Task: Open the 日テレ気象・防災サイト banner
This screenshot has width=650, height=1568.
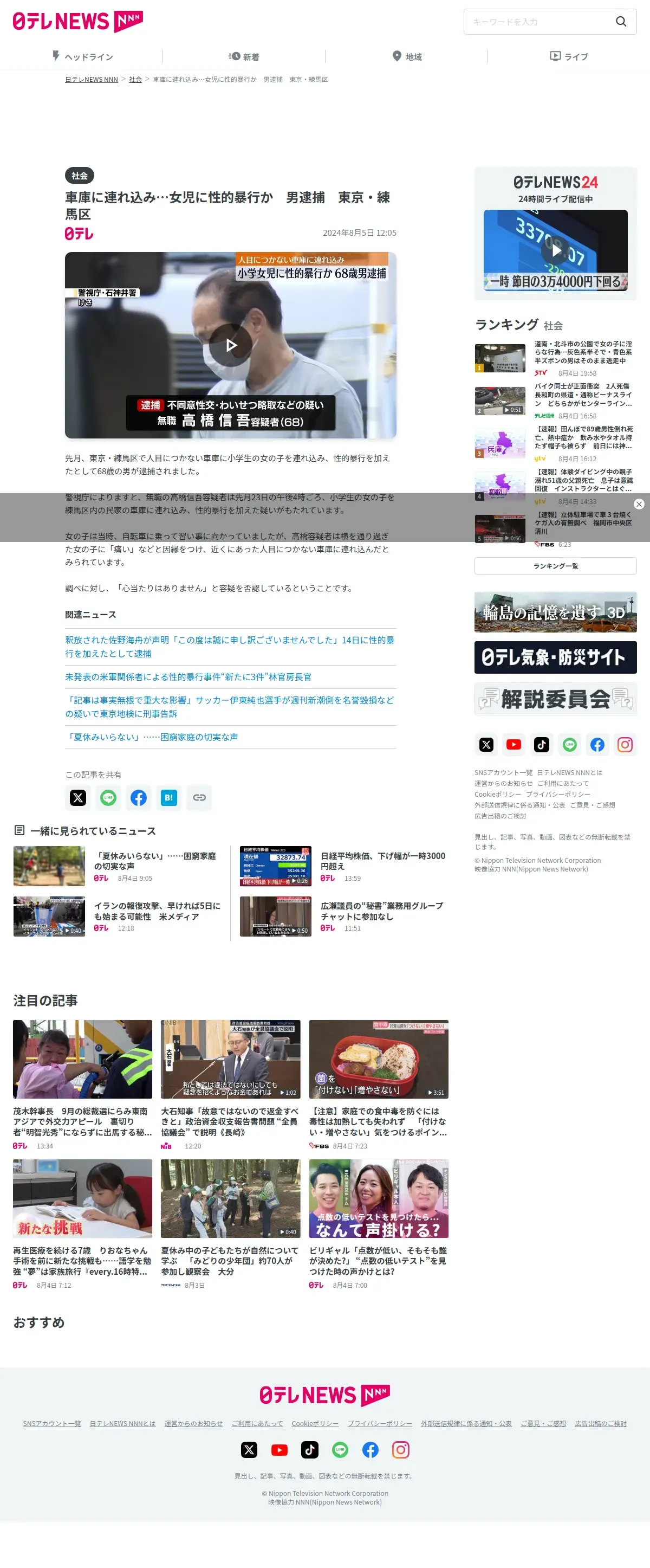Action: pyautogui.click(x=555, y=657)
